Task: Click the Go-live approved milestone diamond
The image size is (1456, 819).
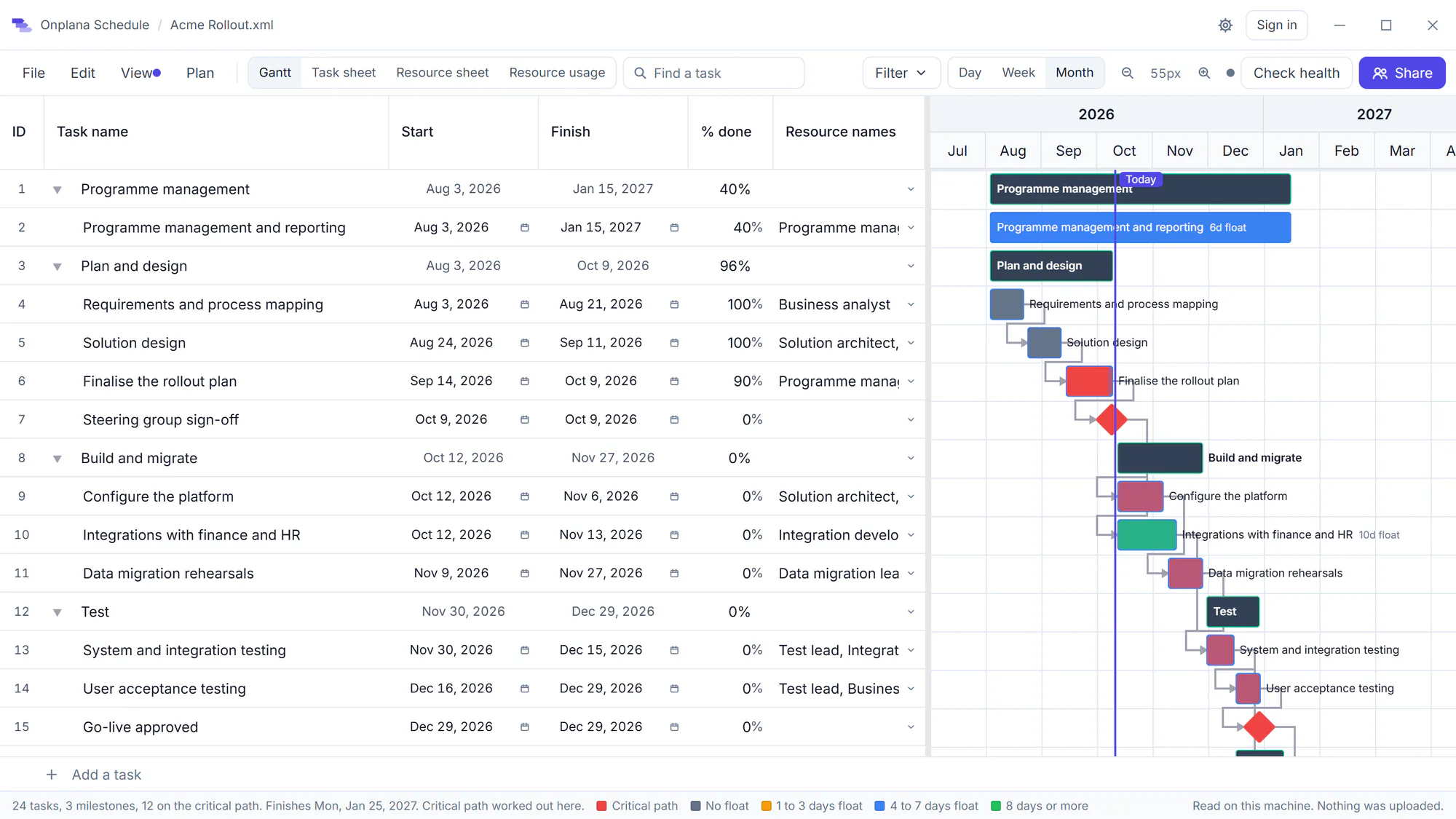Action: (x=1259, y=727)
